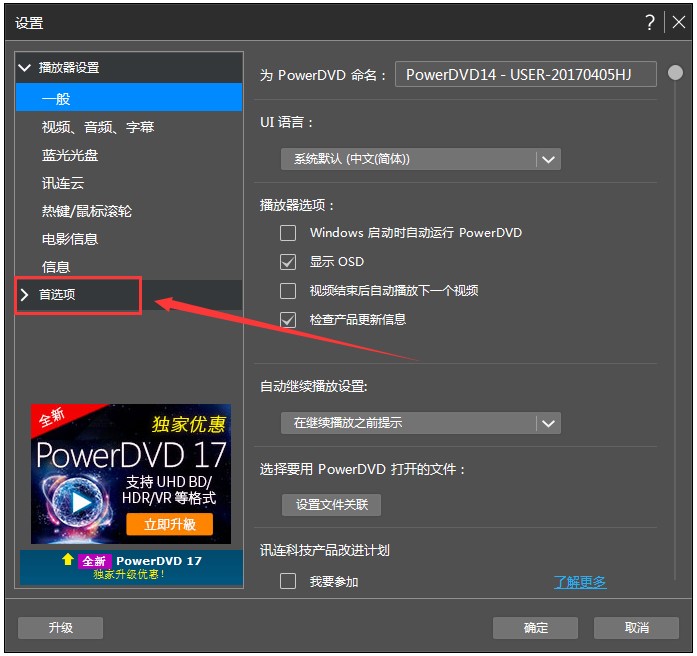
Task: Enable 视频结束后自动播放下一个视频
Action: click(288, 291)
